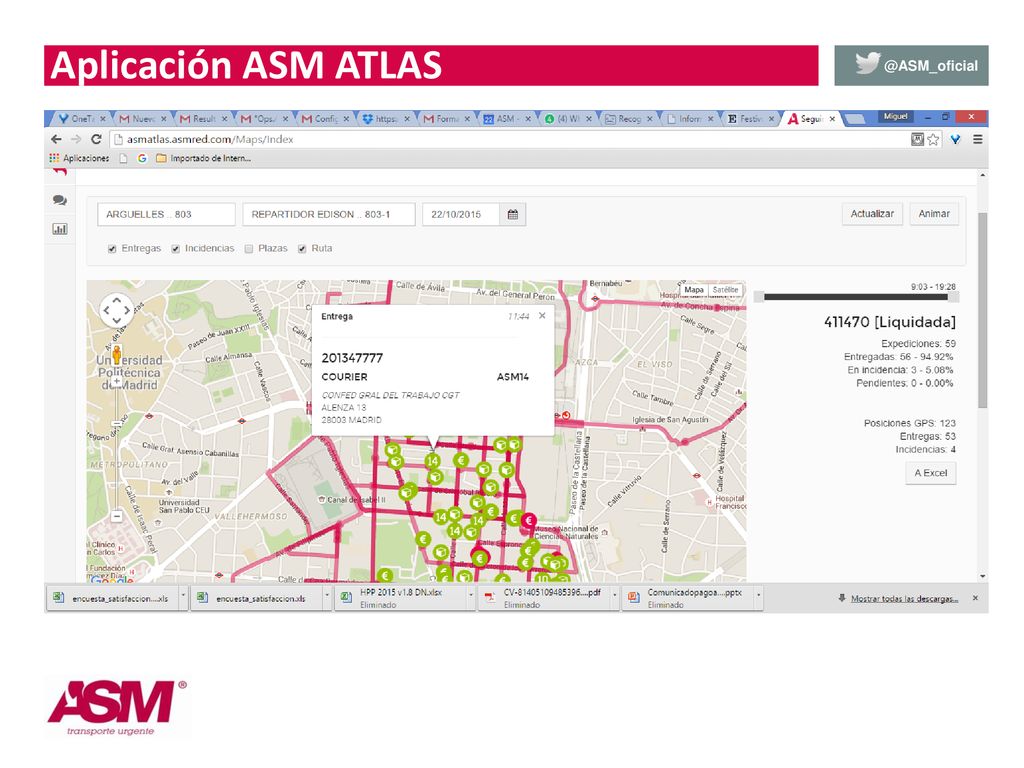Image resolution: width=1024 pixels, height=768 pixels.
Task: Zoom out with the map minus button
Action: 116,517
